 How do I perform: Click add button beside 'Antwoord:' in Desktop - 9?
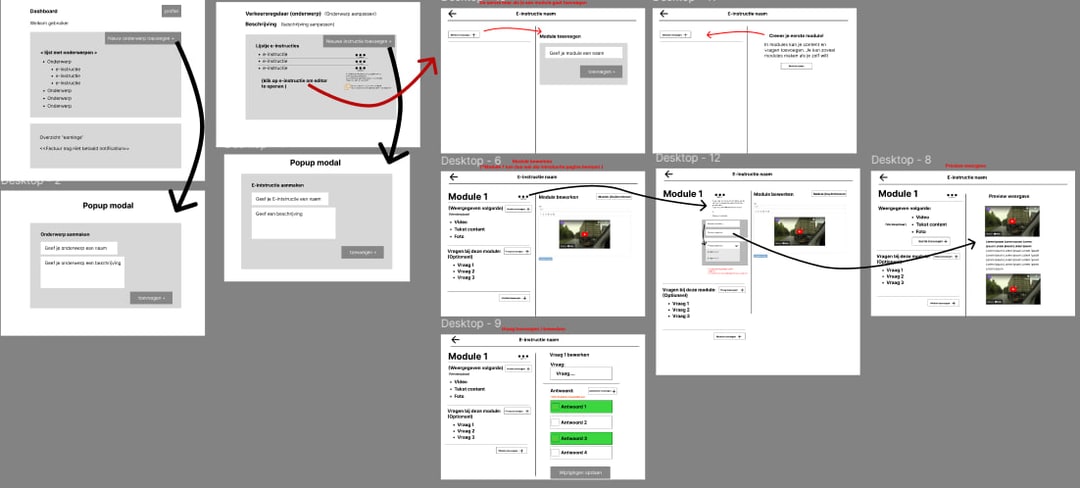pos(602,391)
